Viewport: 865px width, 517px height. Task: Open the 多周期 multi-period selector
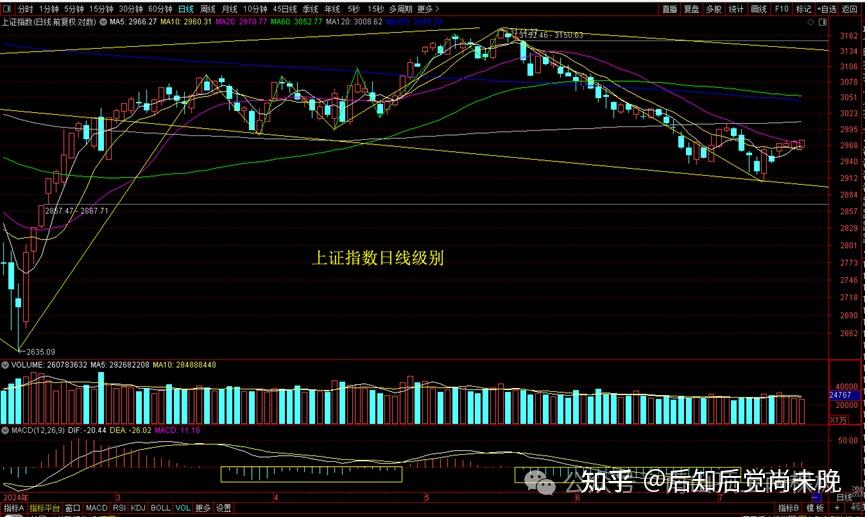[x=399, y=8]
